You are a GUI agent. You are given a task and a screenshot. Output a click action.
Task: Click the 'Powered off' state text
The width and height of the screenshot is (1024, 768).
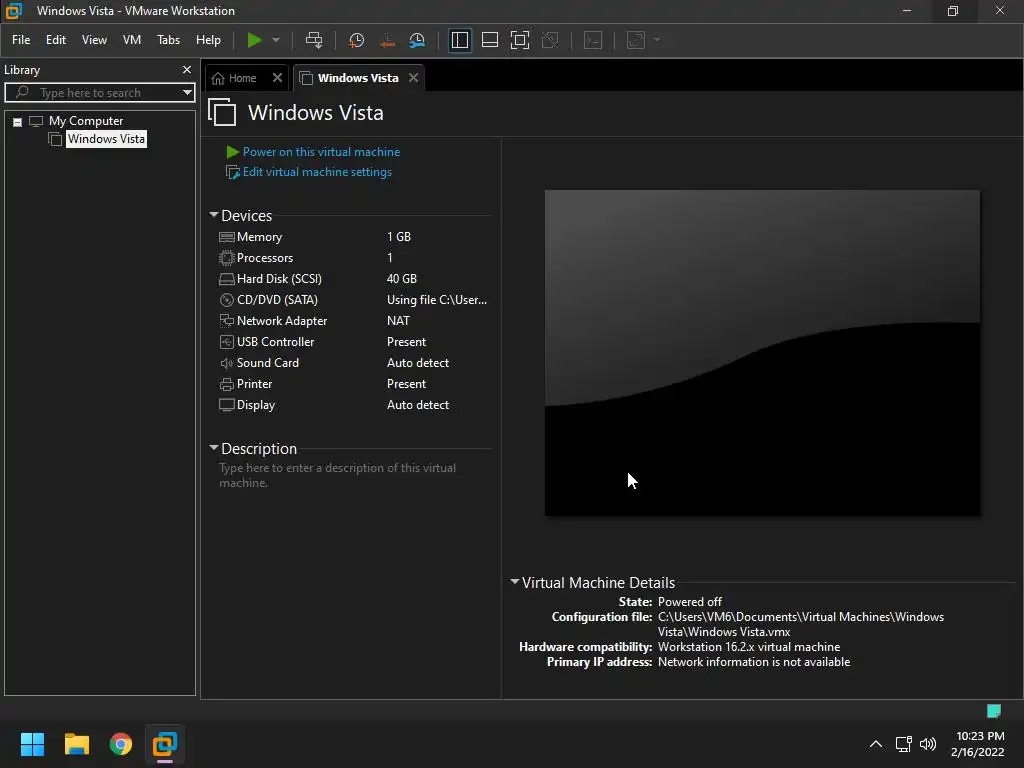click(x=690, y=601)
